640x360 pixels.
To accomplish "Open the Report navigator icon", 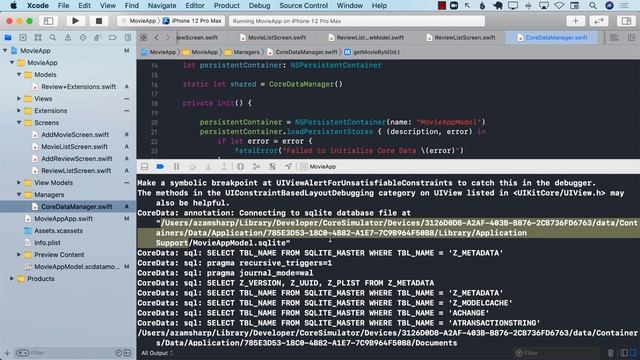I will [127, 38].
